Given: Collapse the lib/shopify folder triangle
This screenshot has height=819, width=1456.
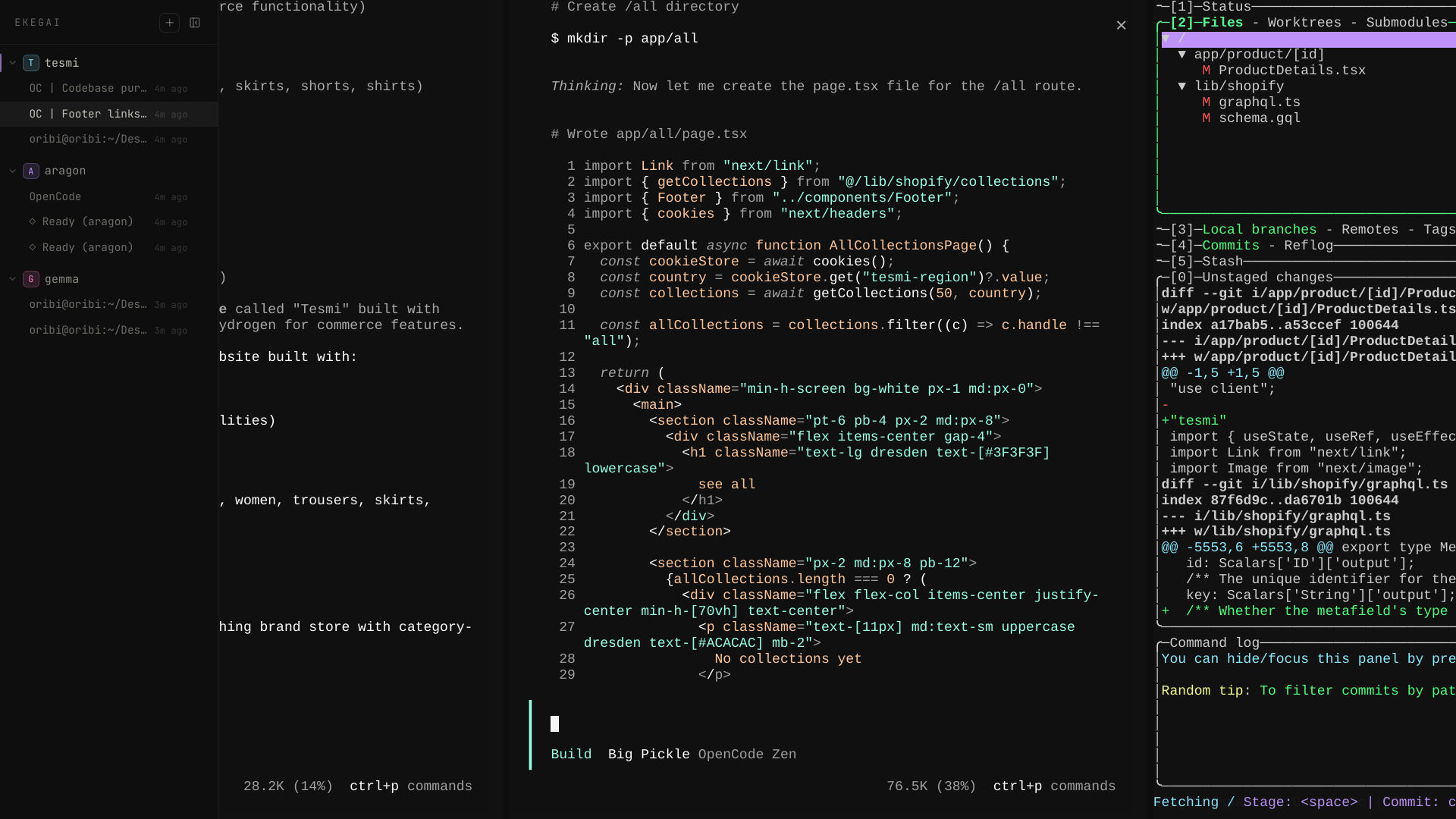Looking at the screenshot, I should point(1181,86).
